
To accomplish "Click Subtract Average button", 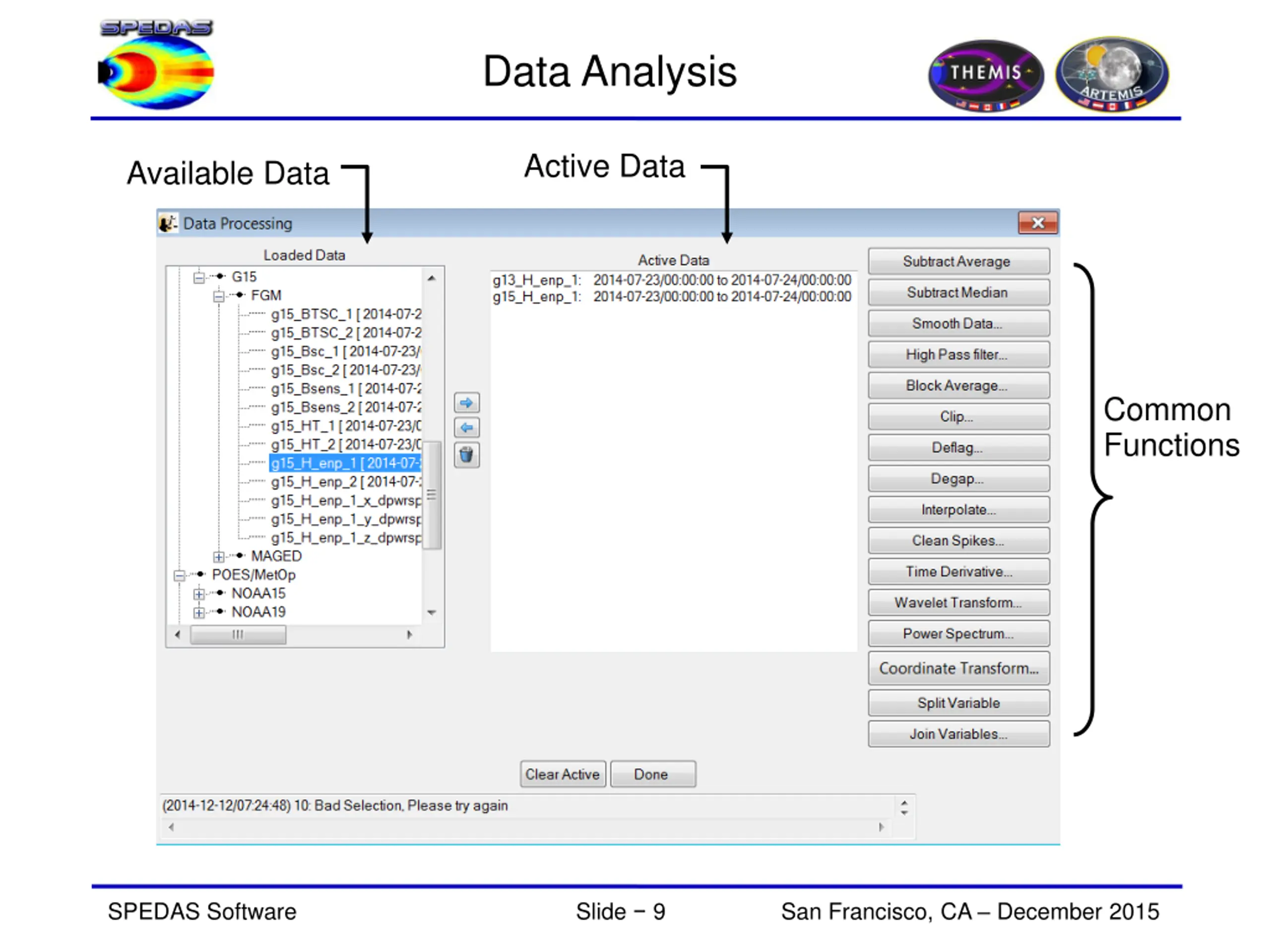I will (959, 262).
